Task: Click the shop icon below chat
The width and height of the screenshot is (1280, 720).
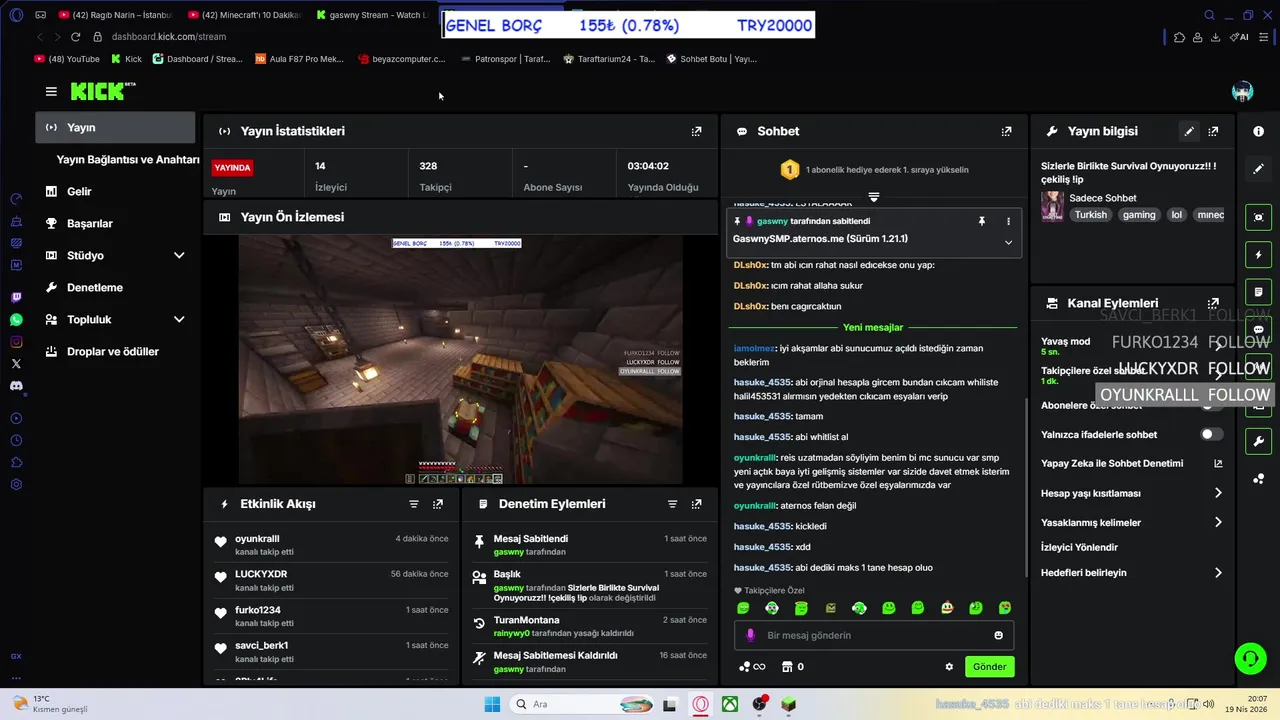Action: 787,667
